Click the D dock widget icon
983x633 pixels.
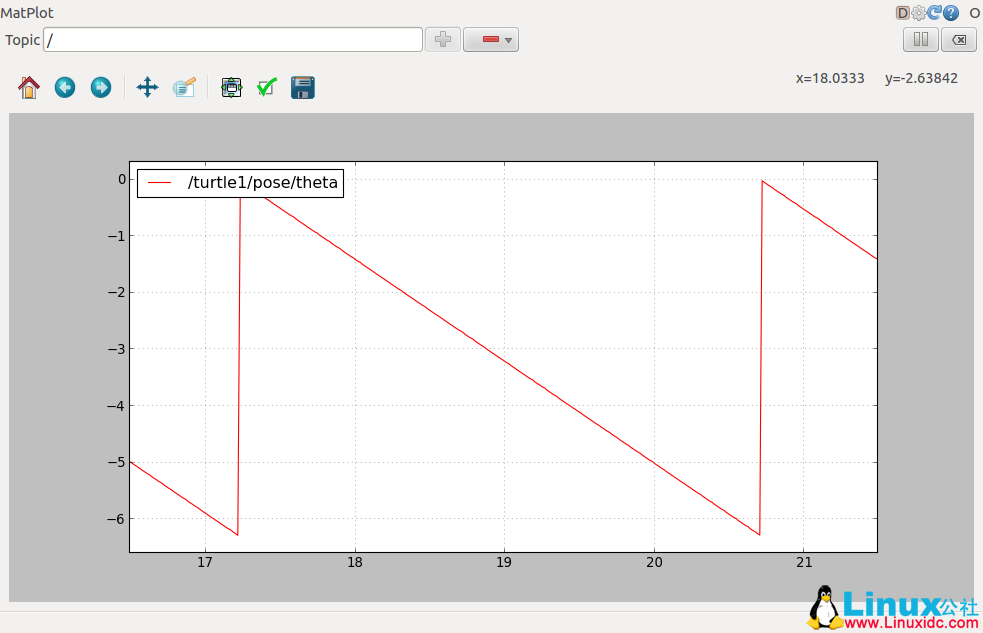point(902,13)
